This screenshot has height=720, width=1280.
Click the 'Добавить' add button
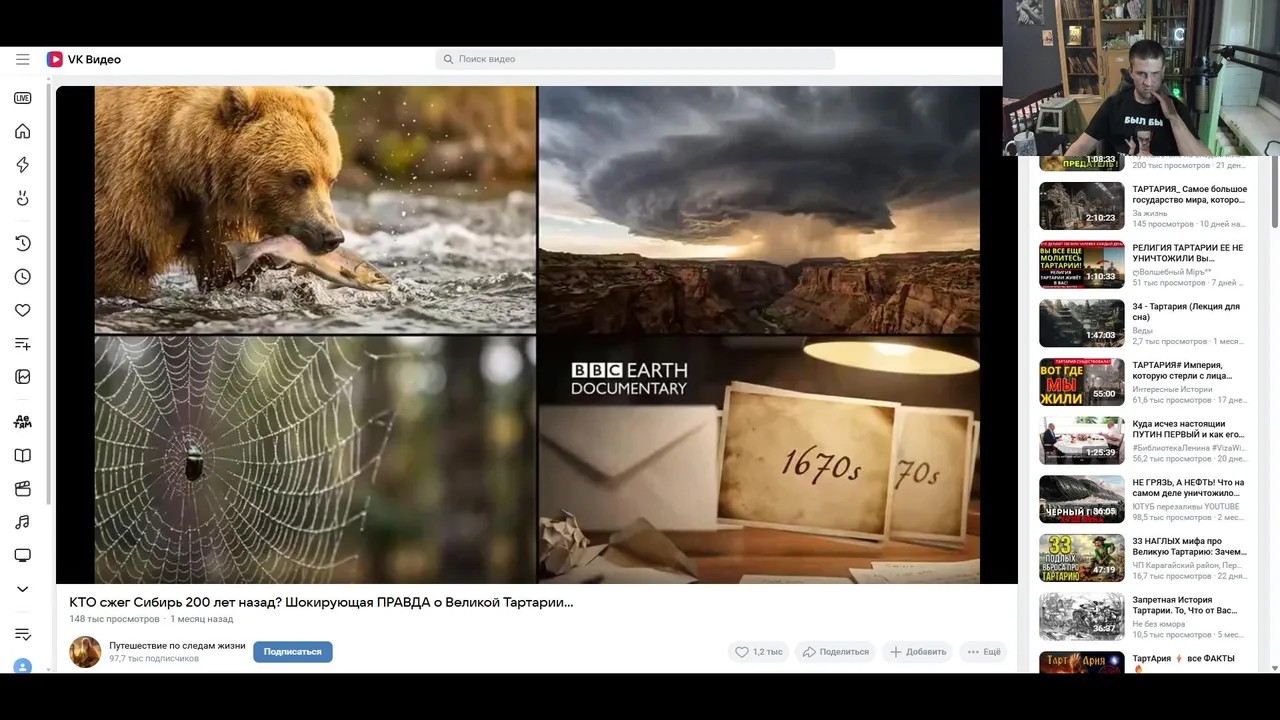[x=917, y=652]
